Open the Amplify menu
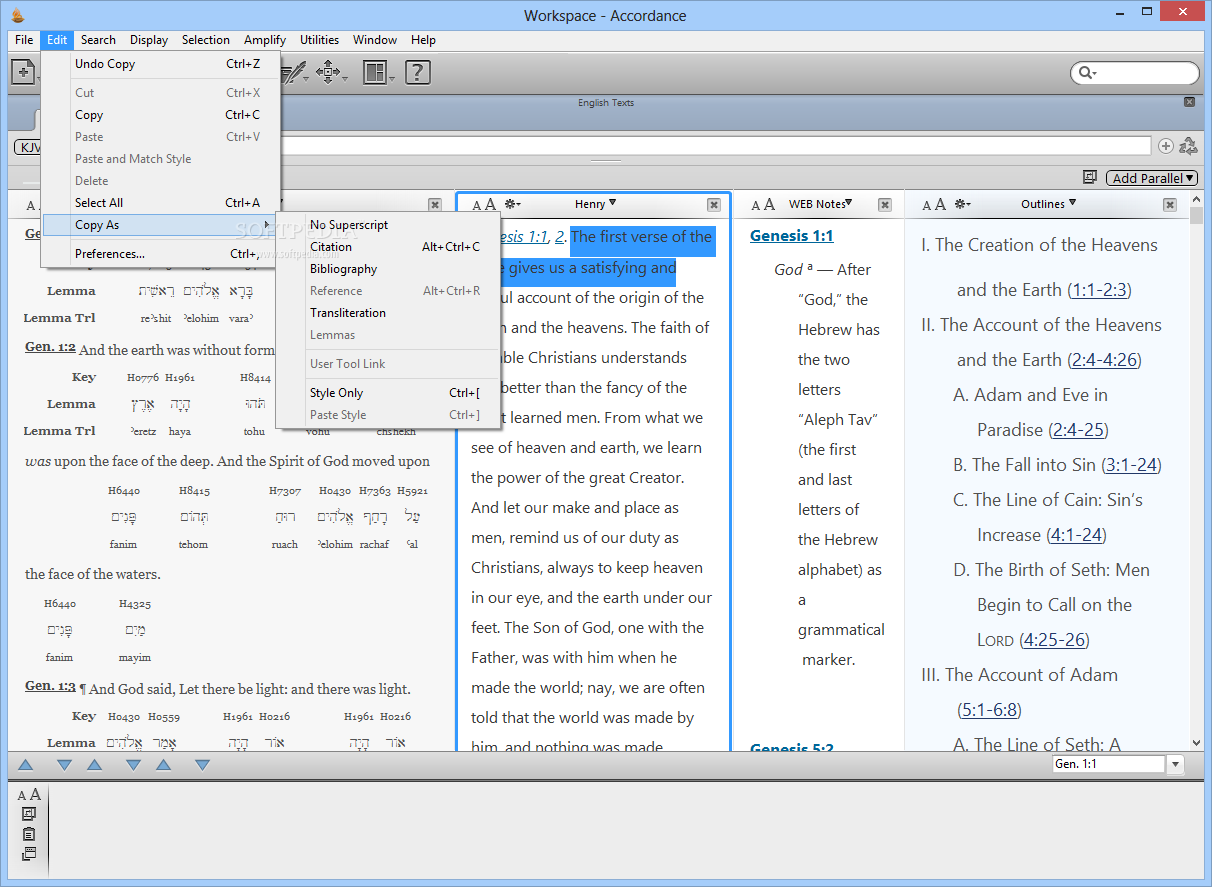 (264, 40)
